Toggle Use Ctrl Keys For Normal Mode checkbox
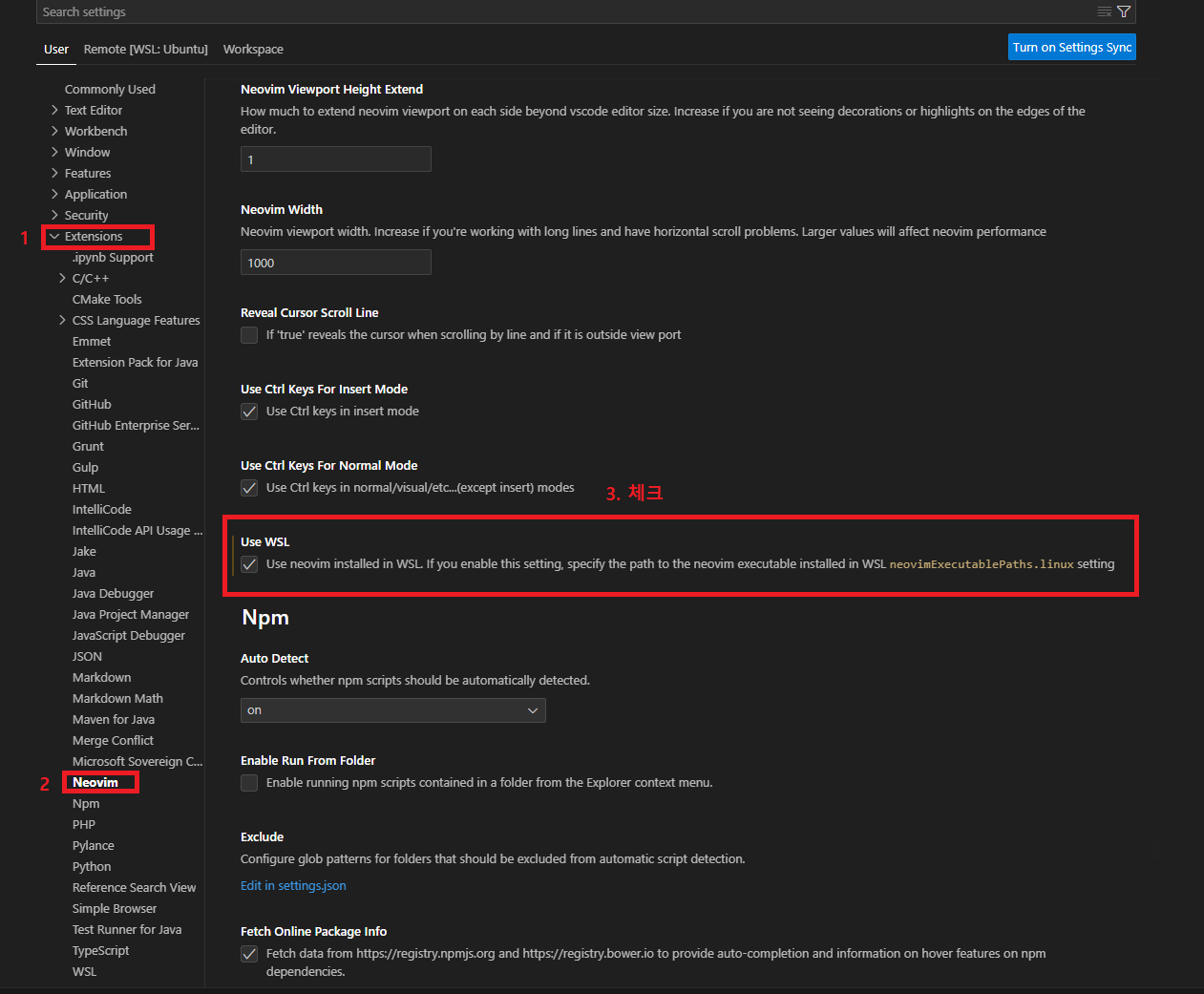The image size is (1204, 994). pyautogui.click(x=249, y=488)
